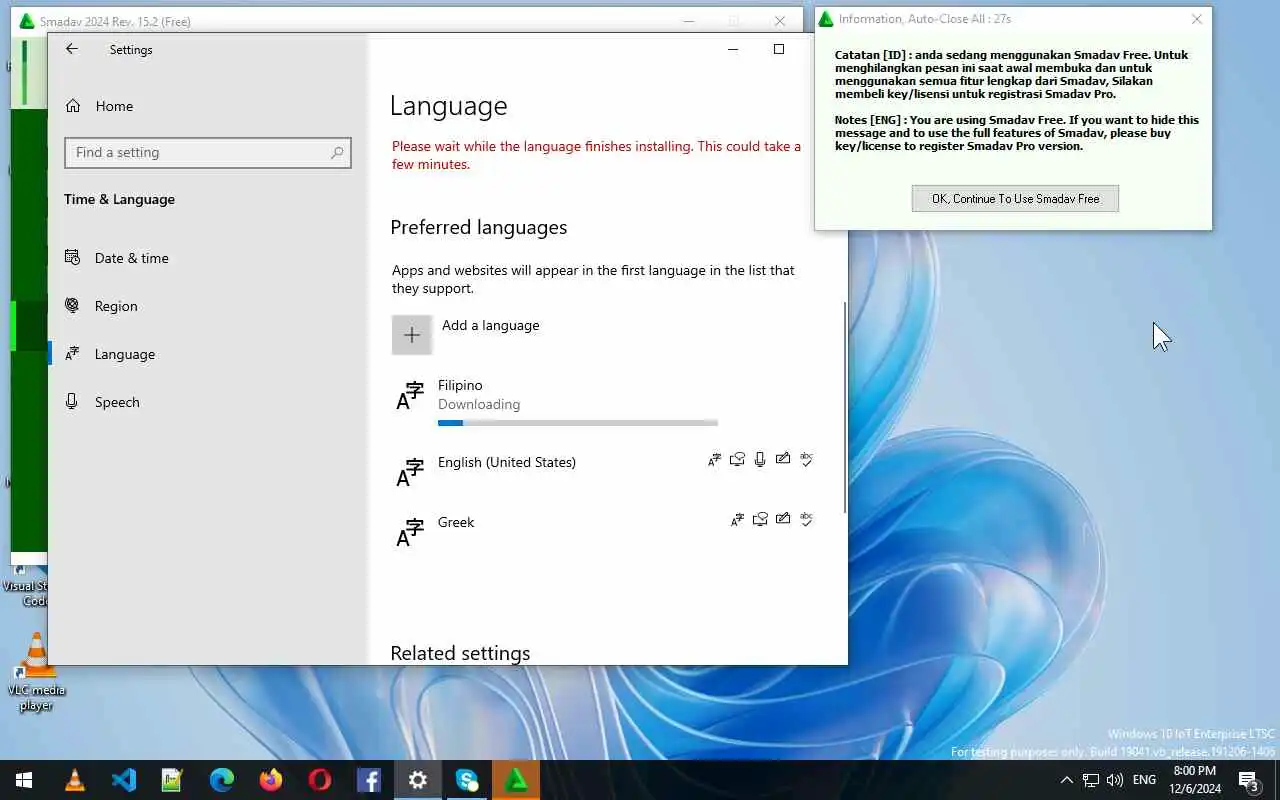This screenshot has height=800, width=1280.
Task: Click Greek text-to-speech feature icon
Action: point(760,520)
